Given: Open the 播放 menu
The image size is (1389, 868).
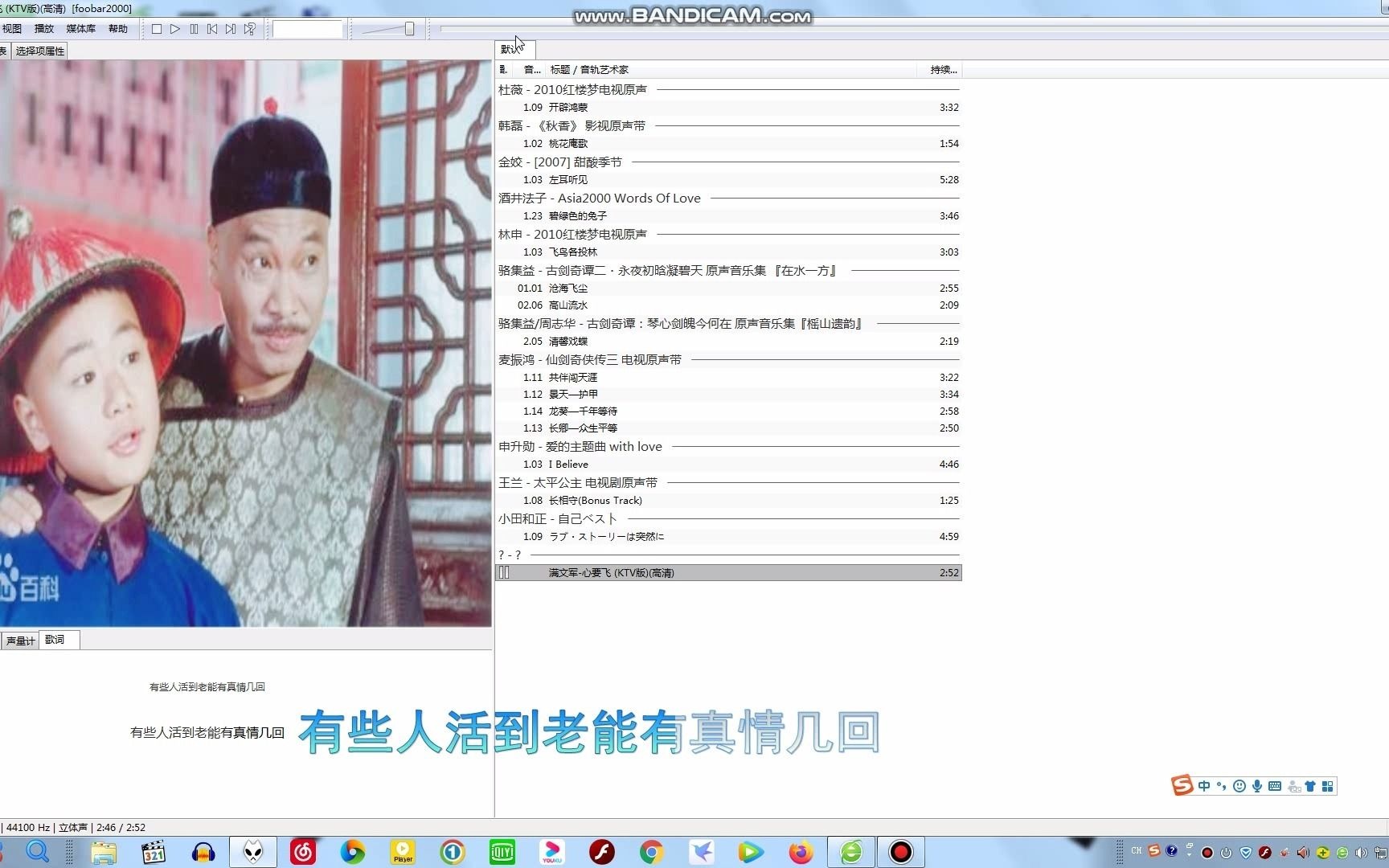Looking at the screenshot, I should [44, 29].
